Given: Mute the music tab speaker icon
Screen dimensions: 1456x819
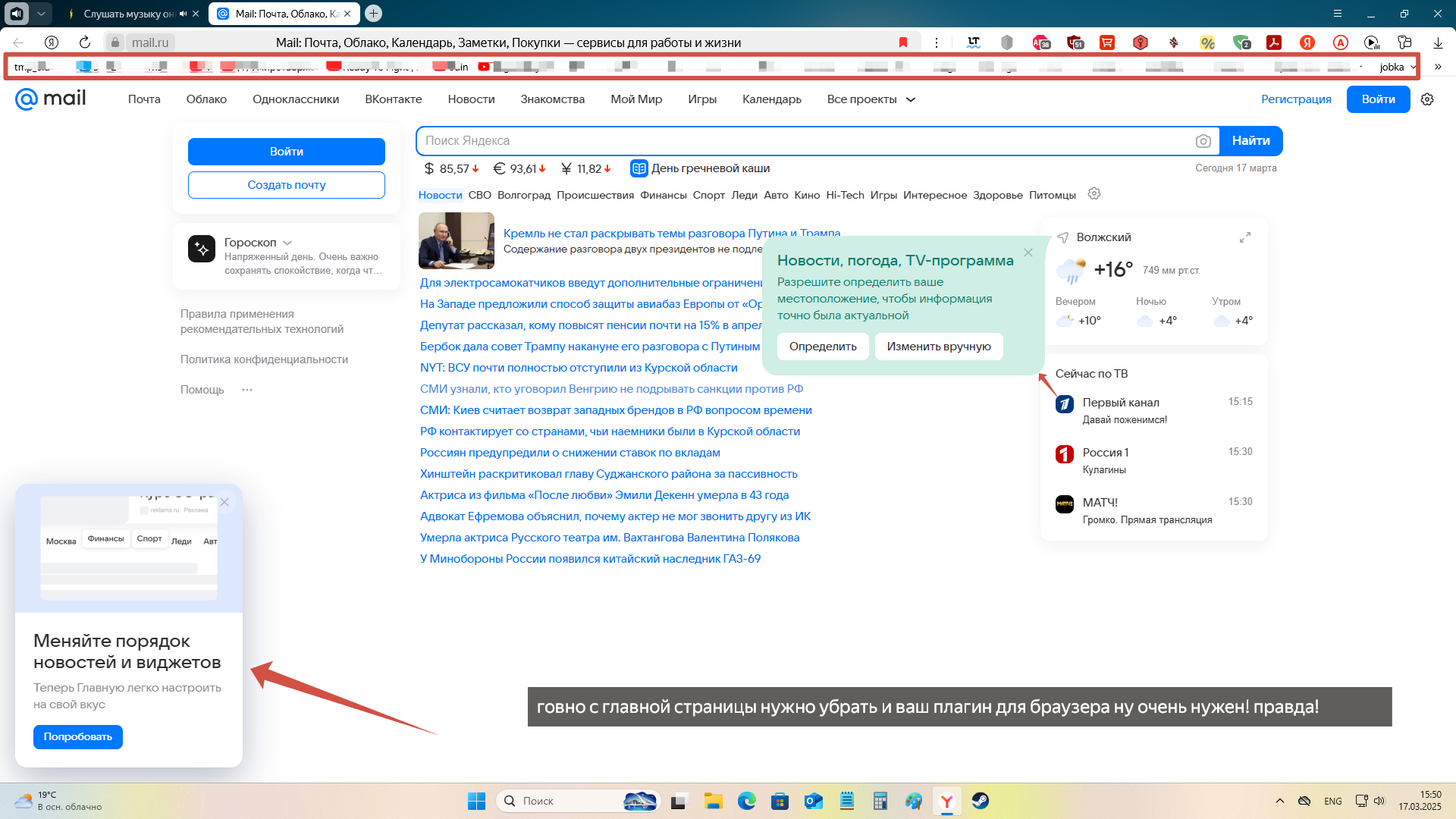Looking at the screenshot, I should (184, 14).
